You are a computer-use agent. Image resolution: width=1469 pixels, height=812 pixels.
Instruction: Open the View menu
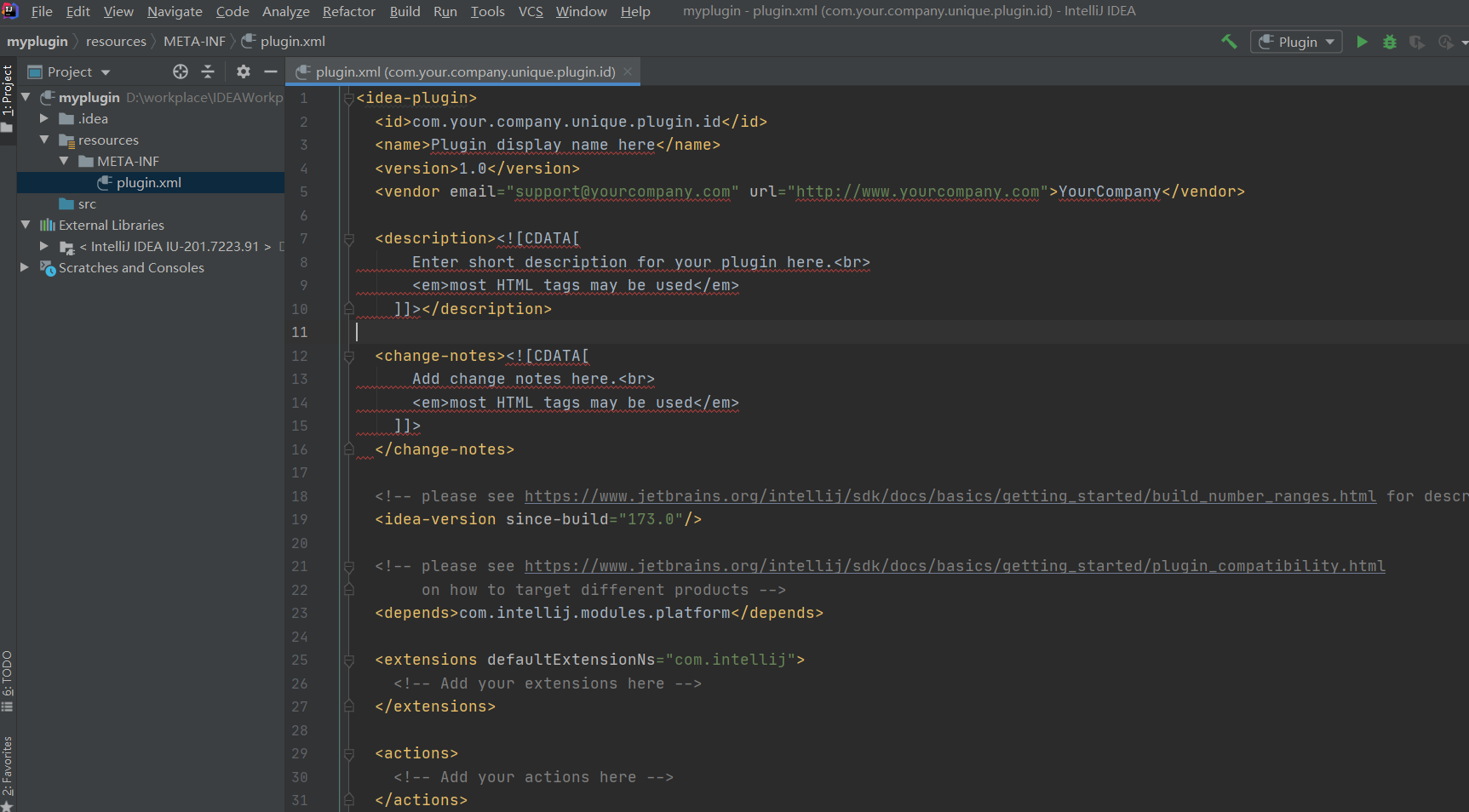118,11
